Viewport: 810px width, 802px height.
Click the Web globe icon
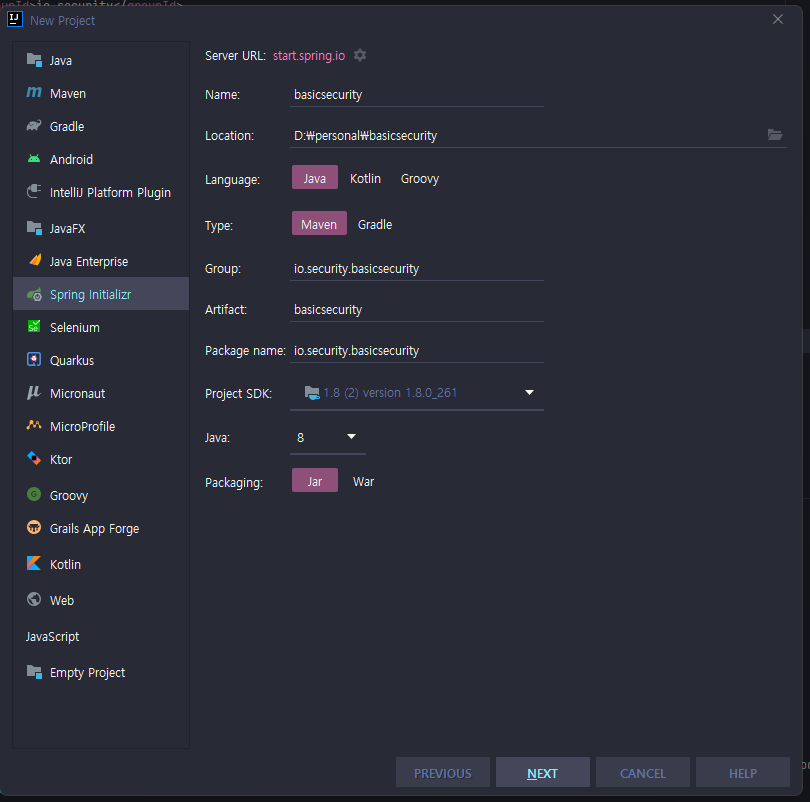pyautogui.click(x=34, y=599)
